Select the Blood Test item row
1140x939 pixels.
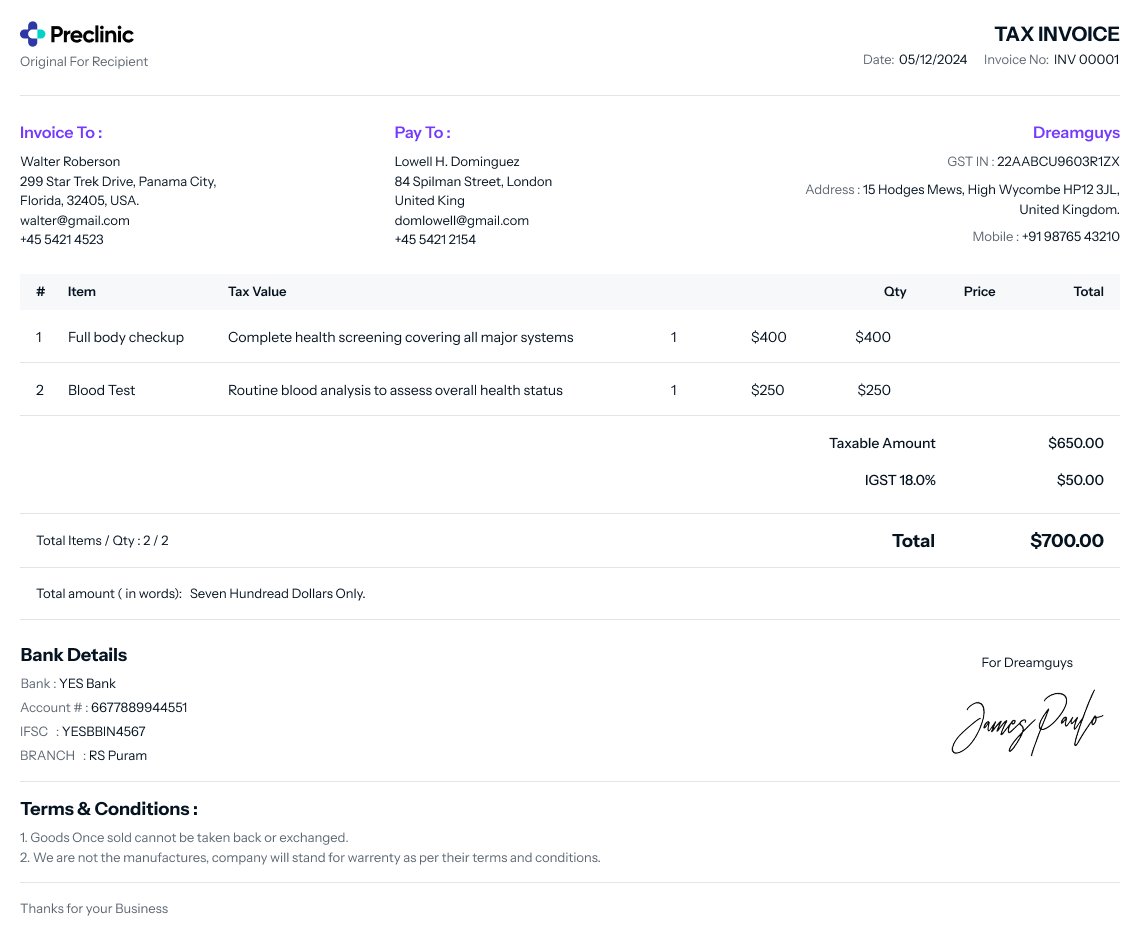click(101, 390)
